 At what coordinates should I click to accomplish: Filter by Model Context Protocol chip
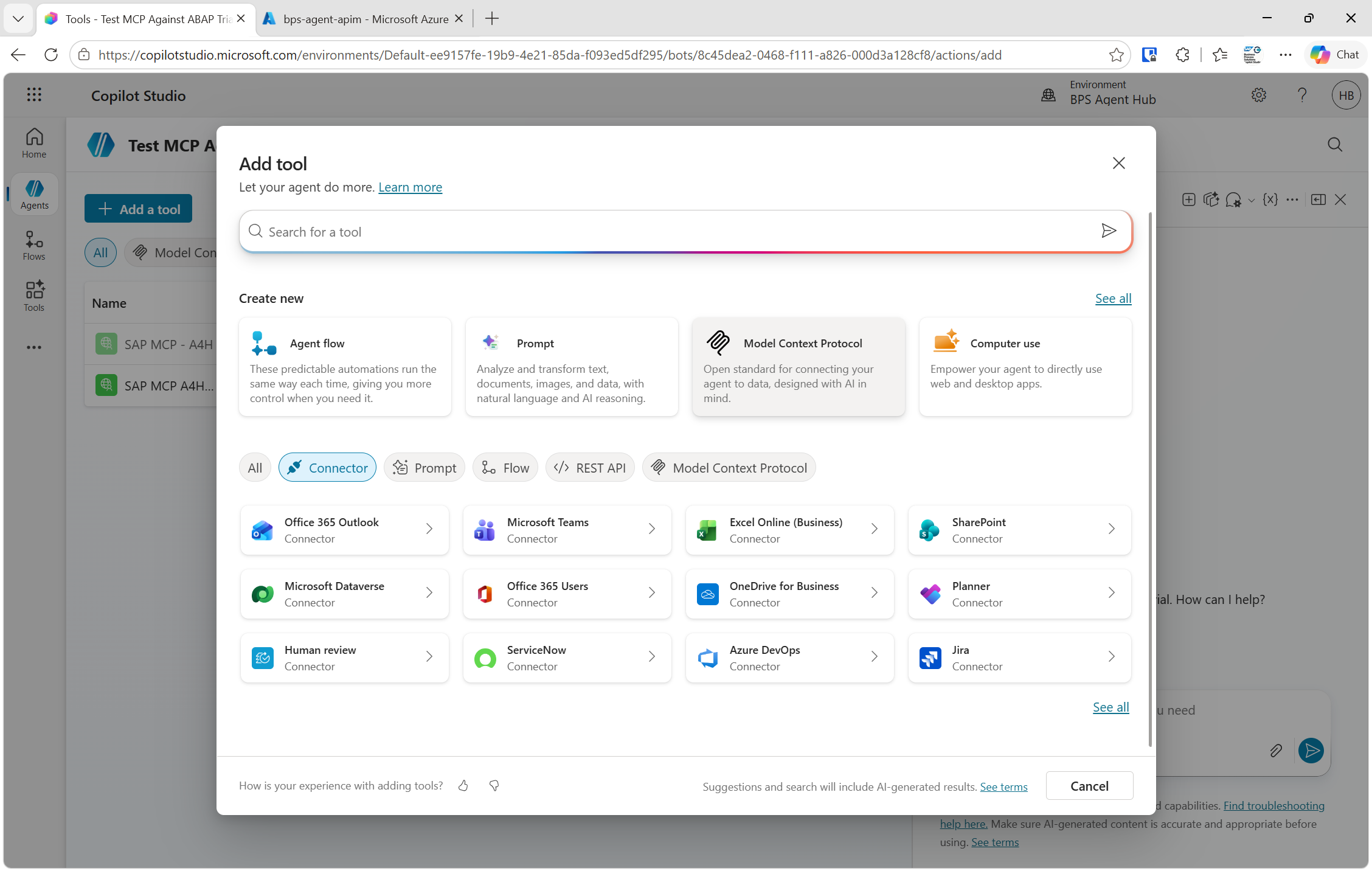(x=729, y=468)
